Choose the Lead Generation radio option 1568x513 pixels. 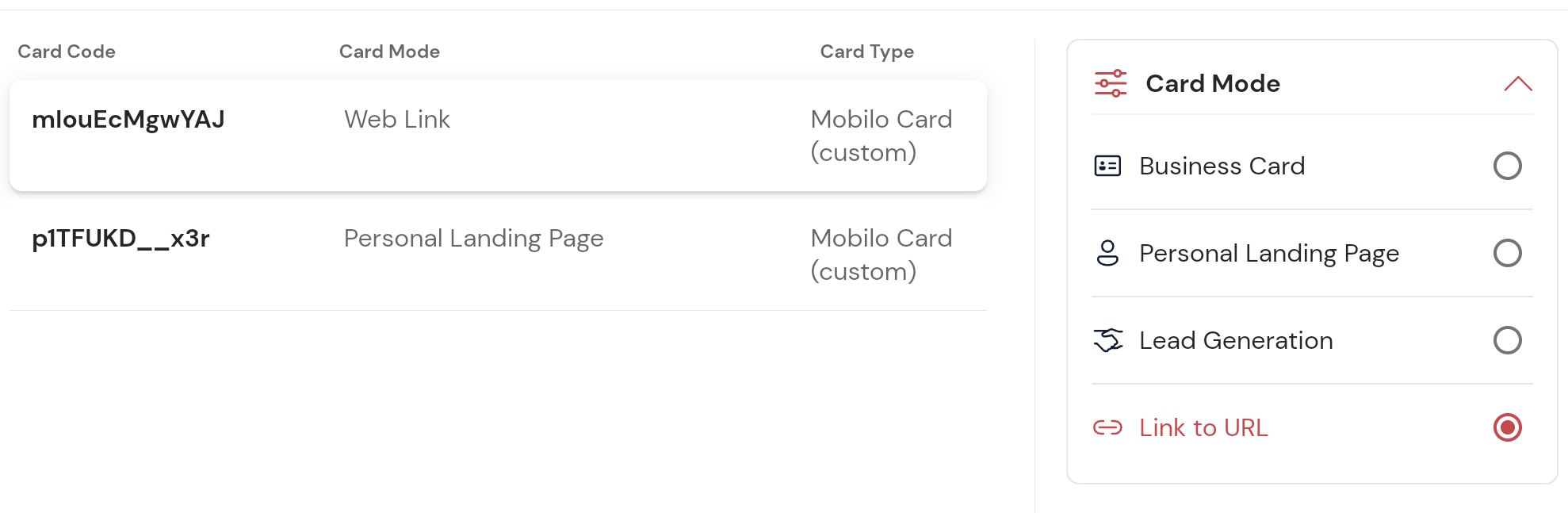click(x=1507, y=340)
